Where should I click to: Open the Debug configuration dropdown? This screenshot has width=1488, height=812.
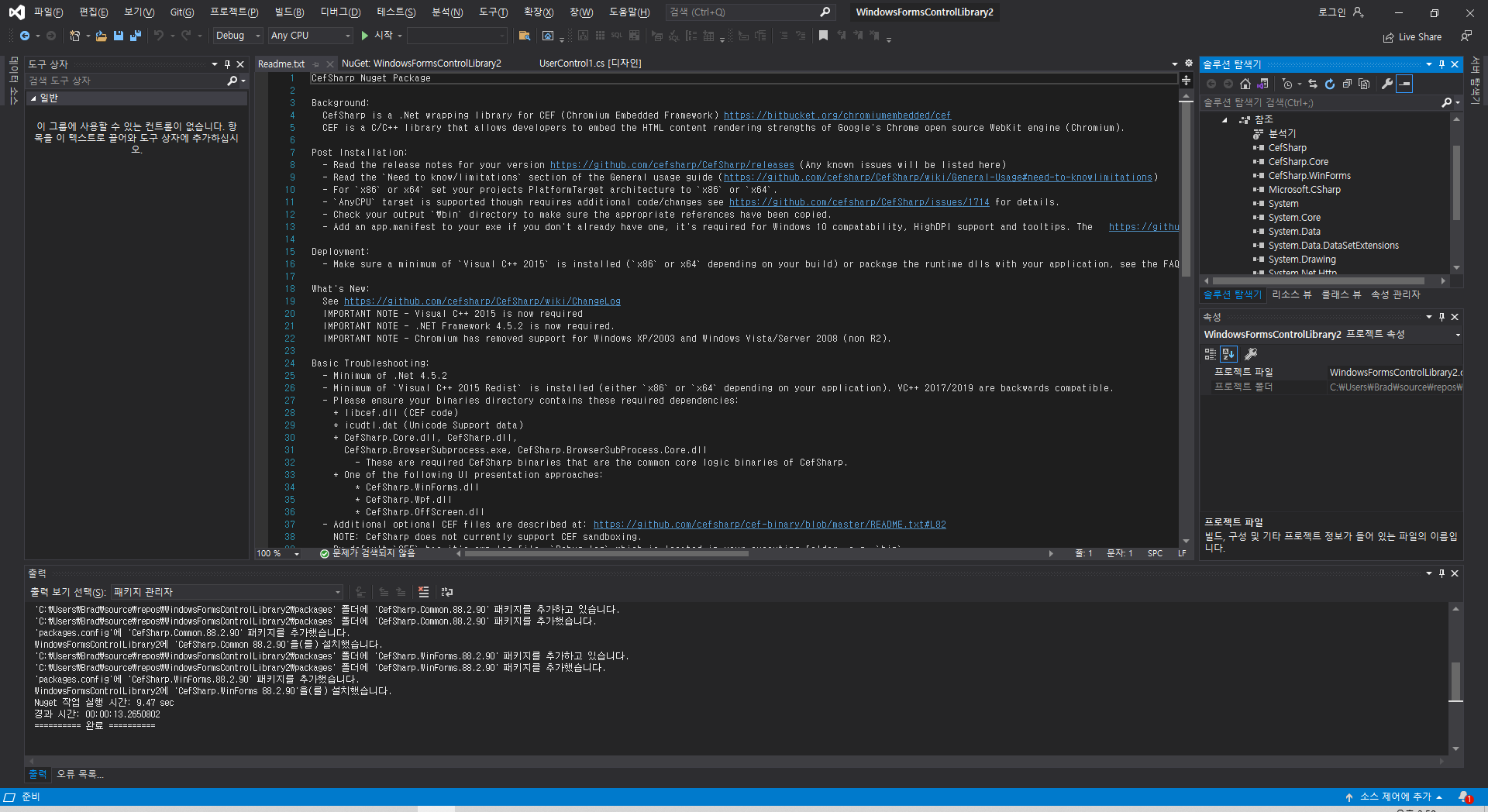[238, 36]
